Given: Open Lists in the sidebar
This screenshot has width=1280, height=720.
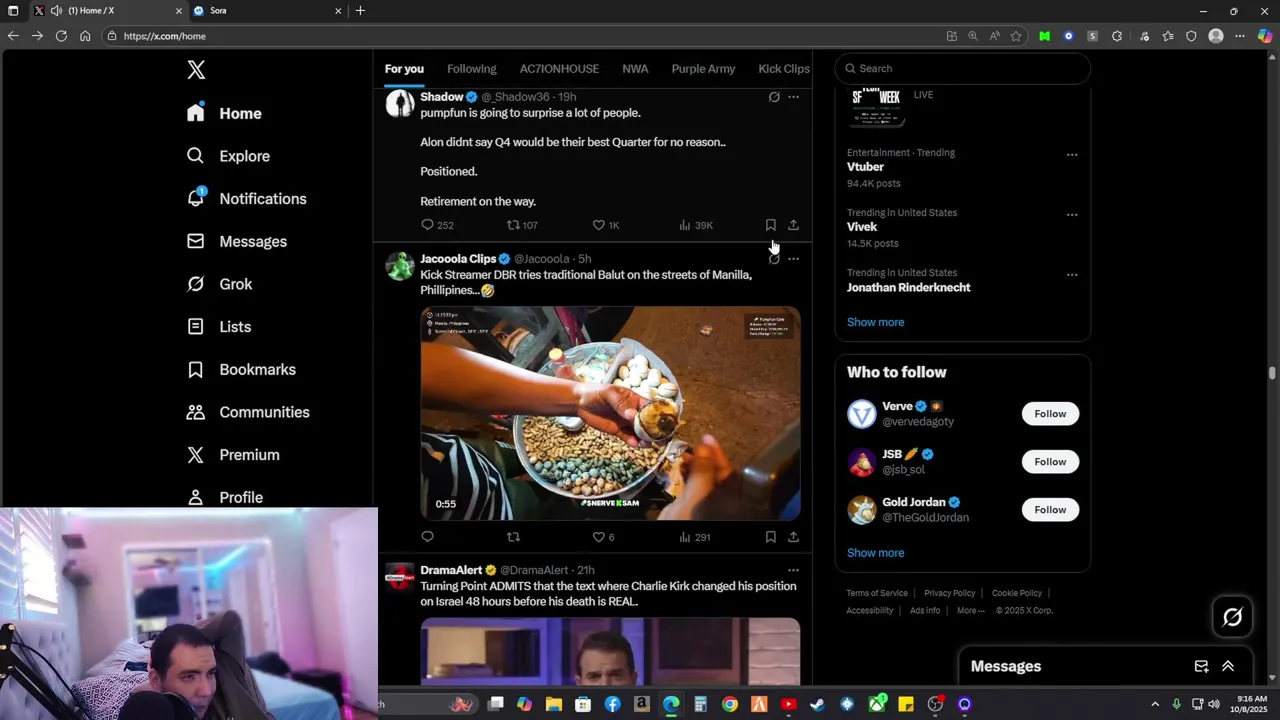Looking at the screenshot, I should pyautogui.click(x=219, y=327).
